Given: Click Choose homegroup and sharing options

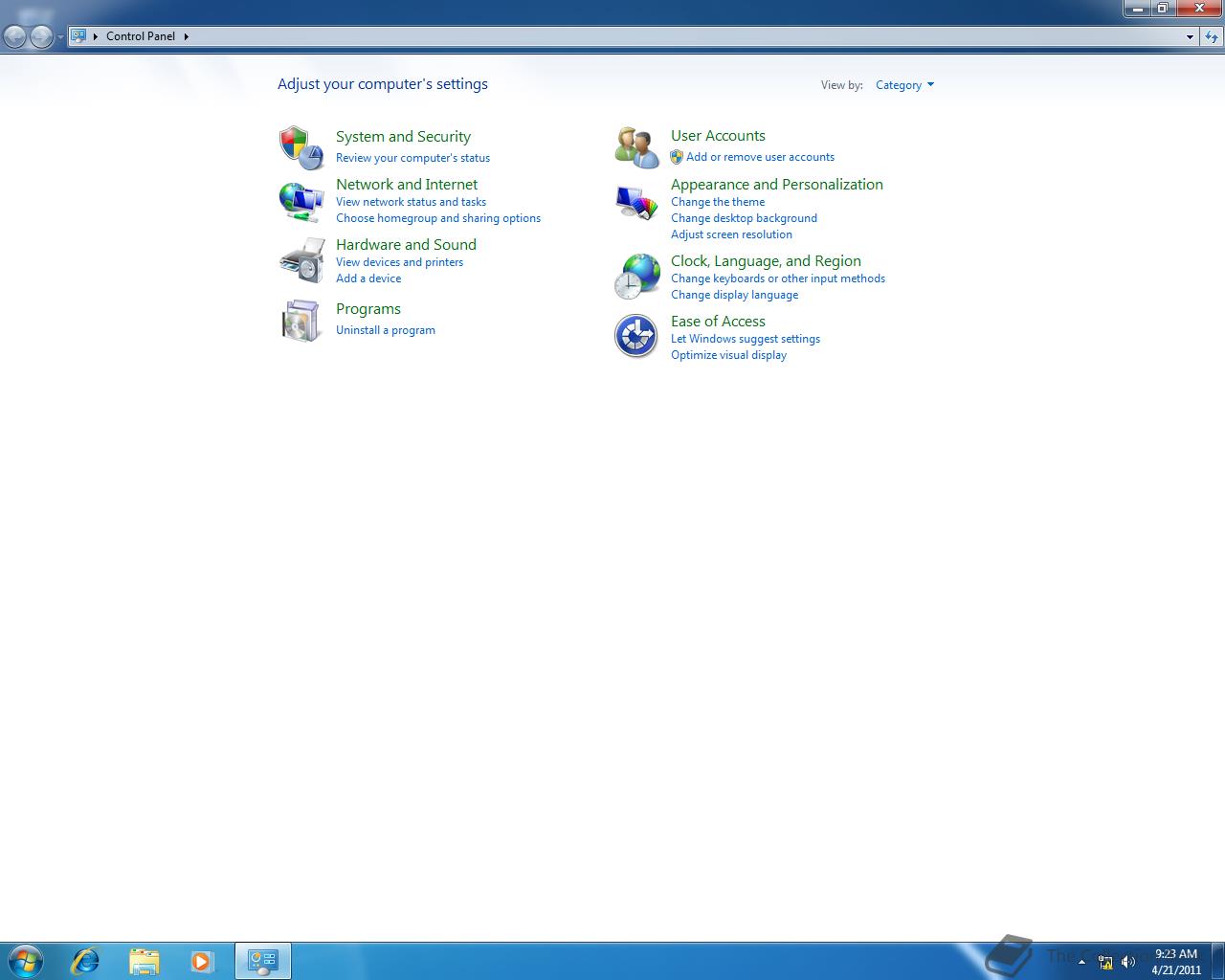Looking at the screenshot, I should 438,218.
